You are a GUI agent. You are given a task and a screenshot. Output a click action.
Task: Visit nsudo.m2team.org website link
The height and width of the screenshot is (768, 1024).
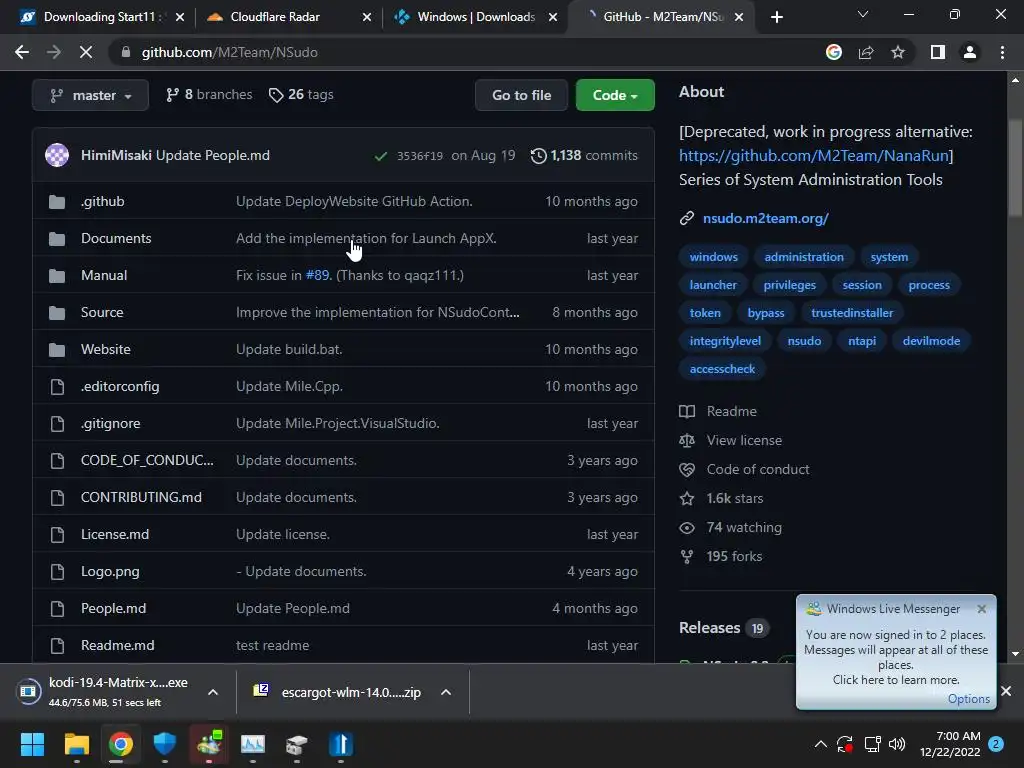pyautogui.click(x=765, y=218)
